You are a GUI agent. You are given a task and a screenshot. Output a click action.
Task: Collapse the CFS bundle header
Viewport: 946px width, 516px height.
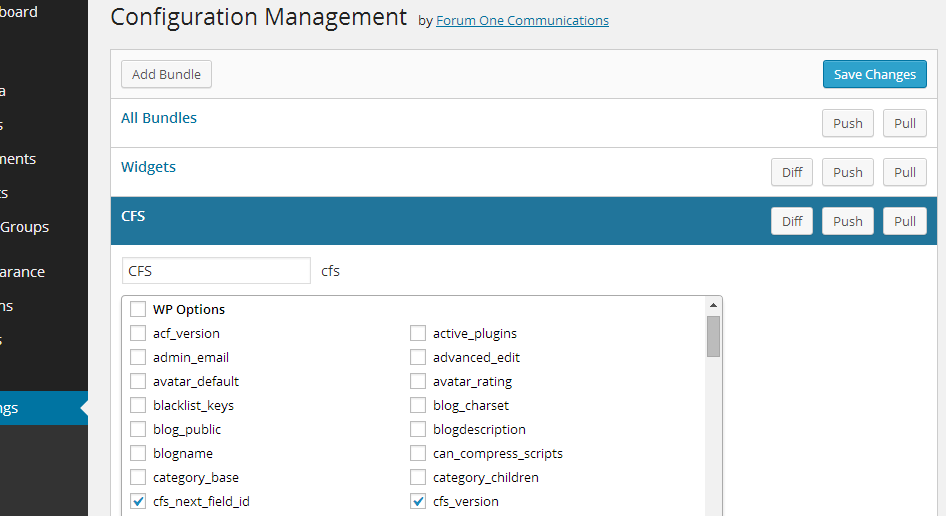coord(133,216)
